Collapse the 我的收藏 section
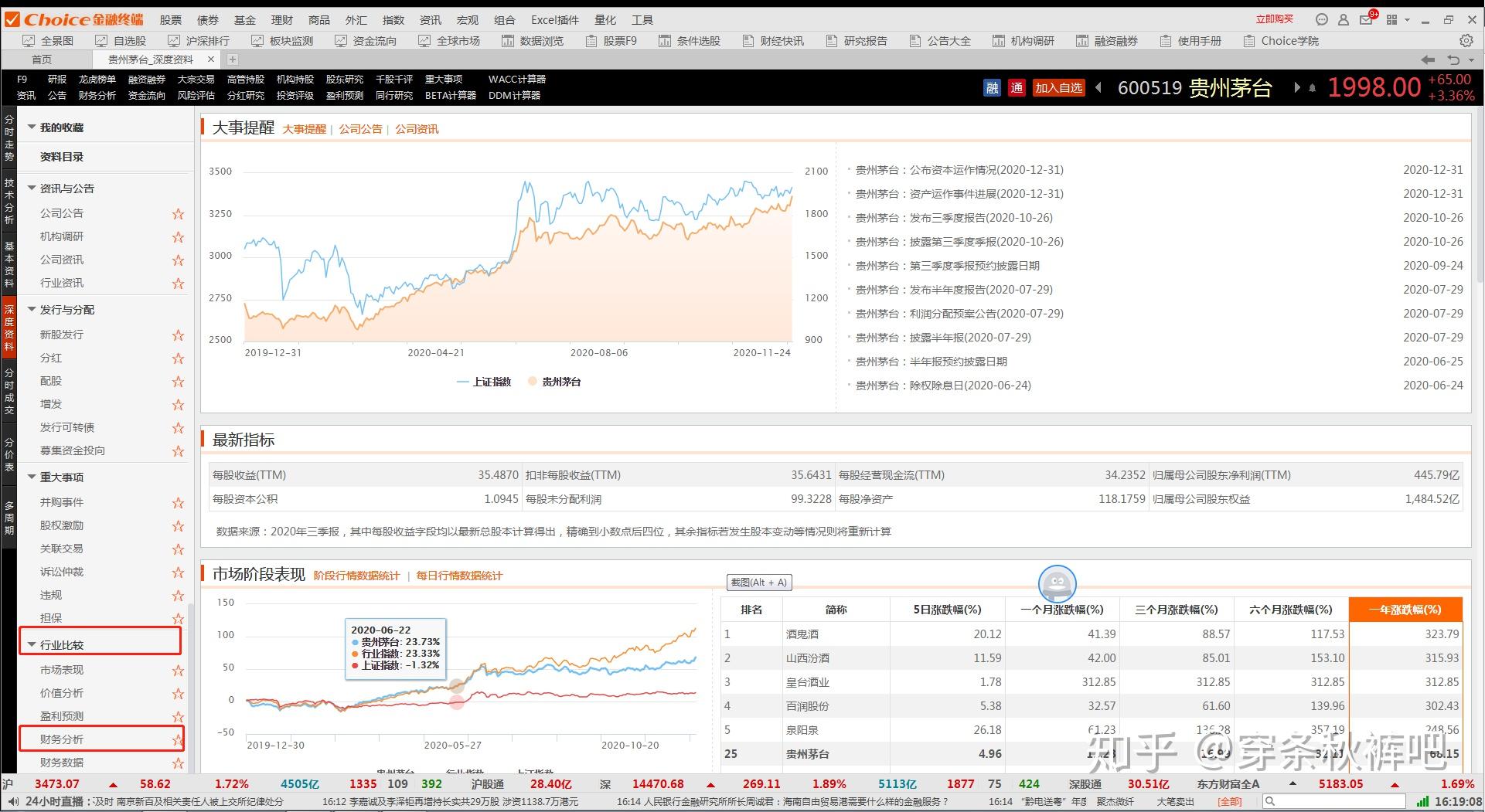Screen dimensions: 1485x812 32,127
